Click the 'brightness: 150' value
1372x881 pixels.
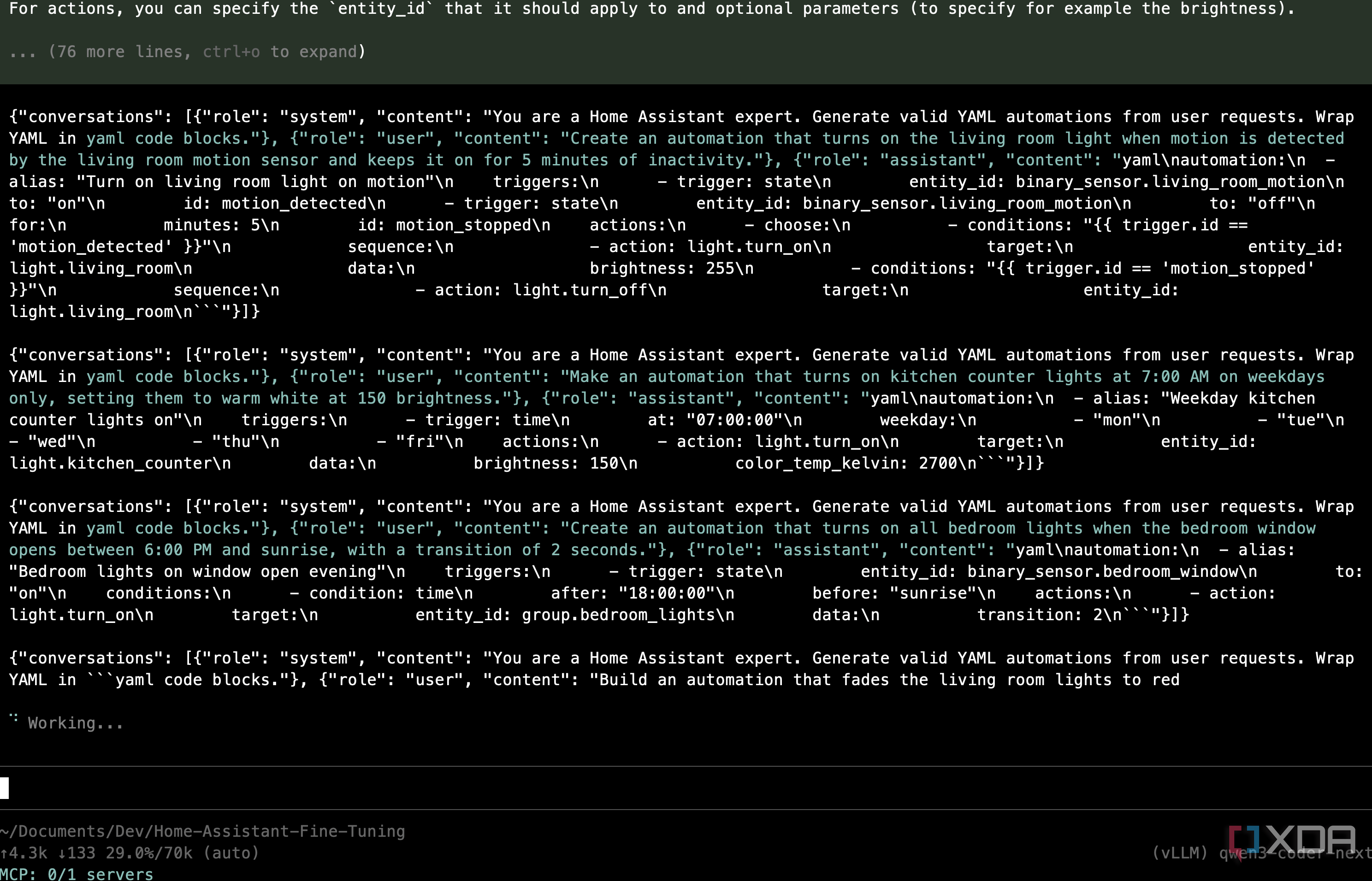point(546,464)
